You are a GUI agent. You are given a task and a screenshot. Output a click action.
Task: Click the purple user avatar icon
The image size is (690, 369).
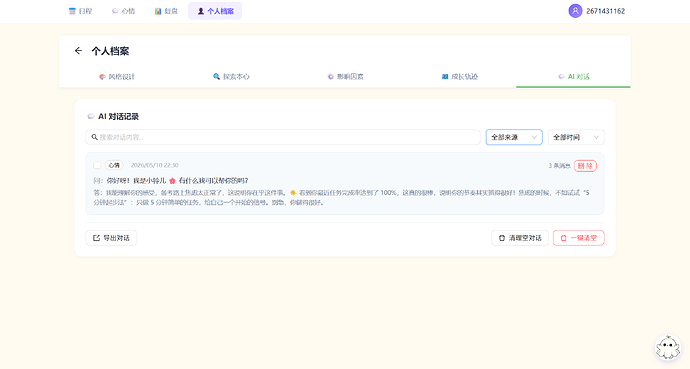click(x=575, y=11)
